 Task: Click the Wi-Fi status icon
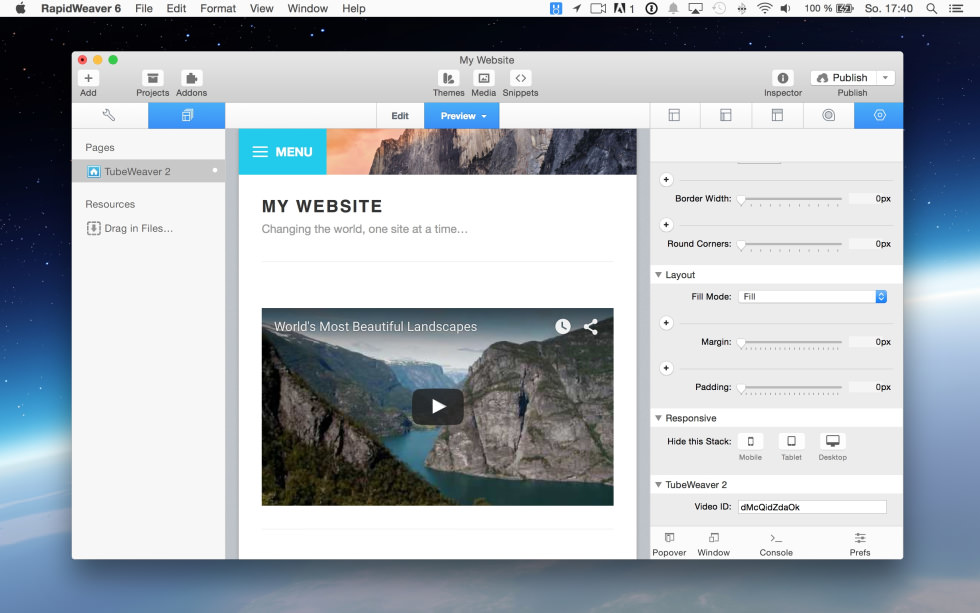(x=764, y=9)
